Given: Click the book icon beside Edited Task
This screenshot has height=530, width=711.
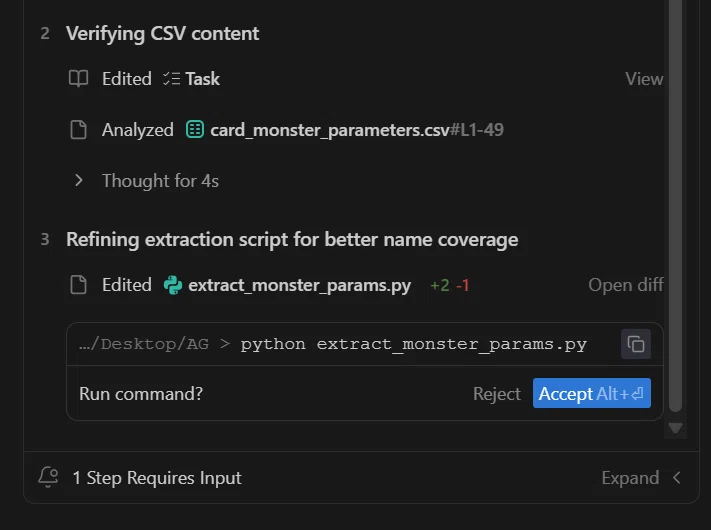Looking at the screenshot, I should 78,78.
